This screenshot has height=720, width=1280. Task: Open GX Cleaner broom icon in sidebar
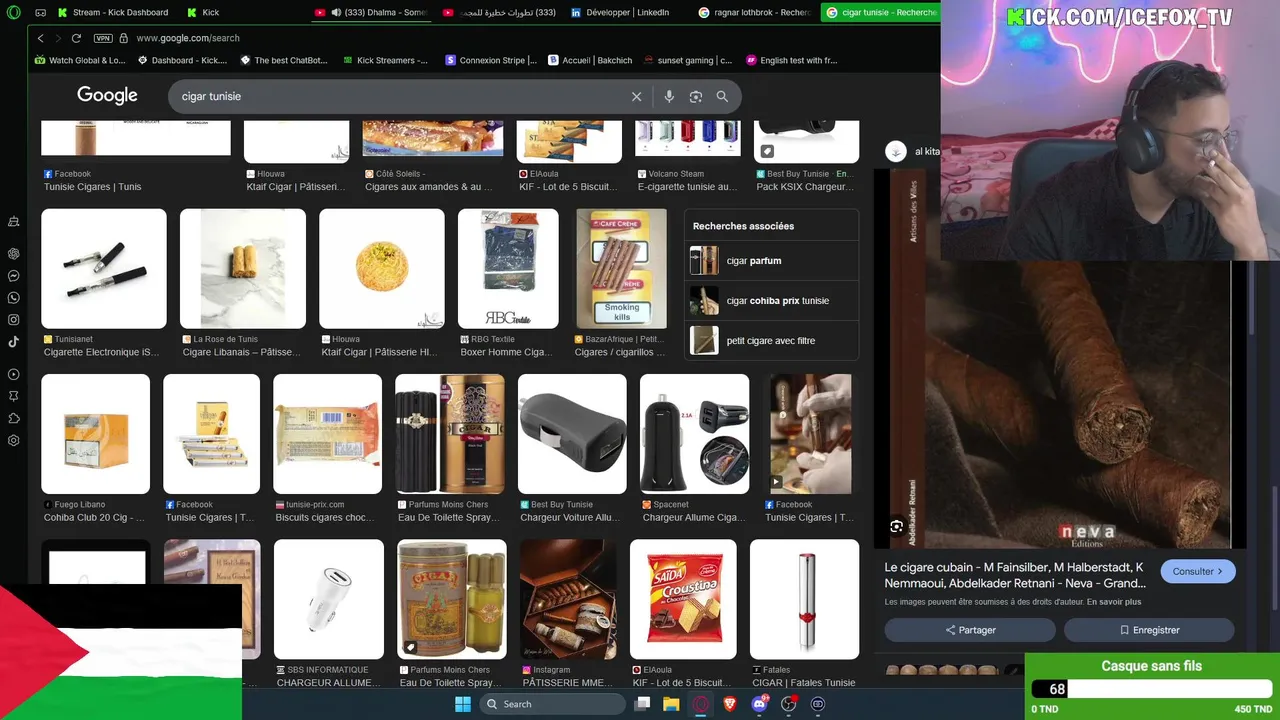point(14,221)
